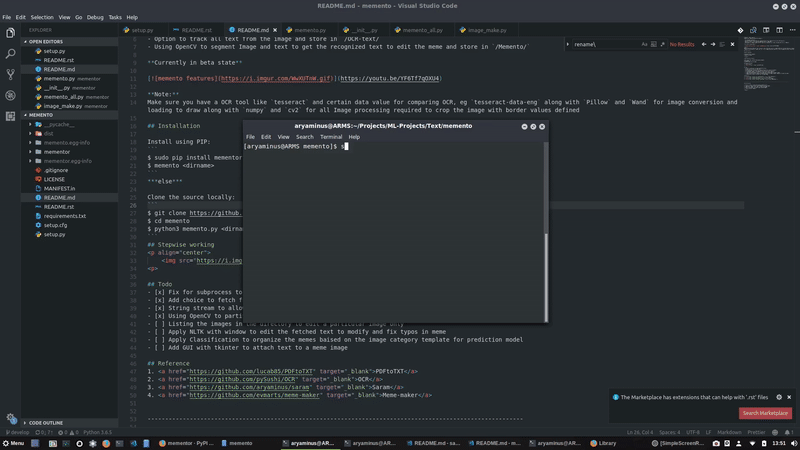Expand the mementor.egg-info folder
The image size is (800, 450).
click(69, 161)
